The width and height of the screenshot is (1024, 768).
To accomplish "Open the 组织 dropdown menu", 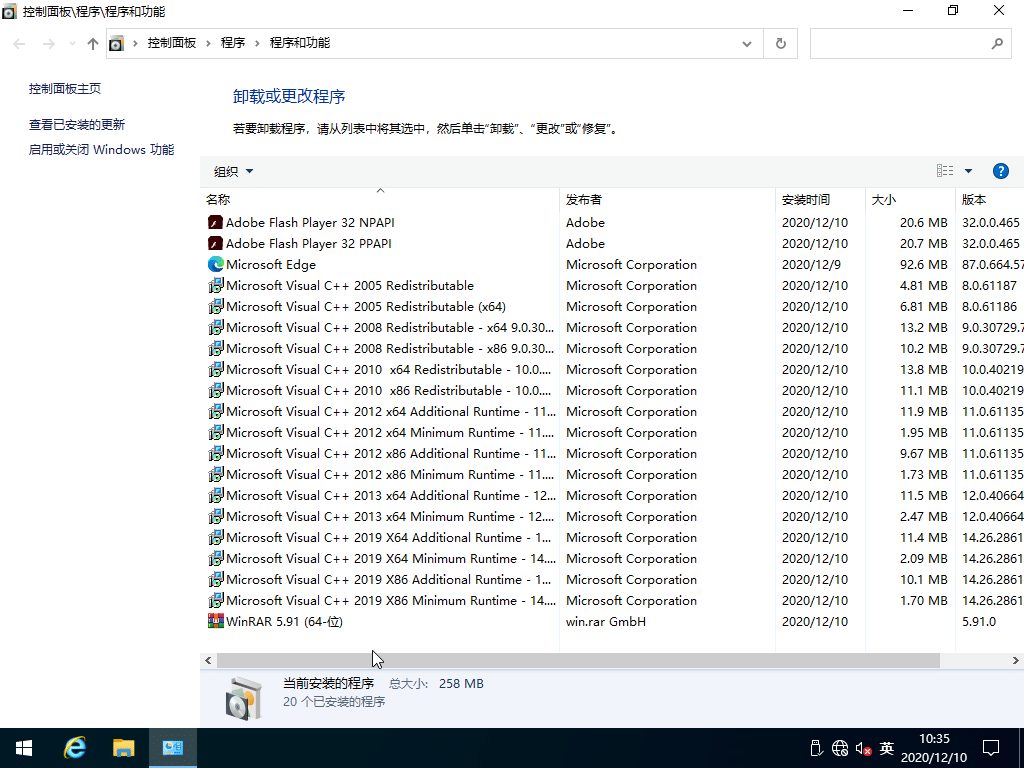I will [x=232, y=170].
